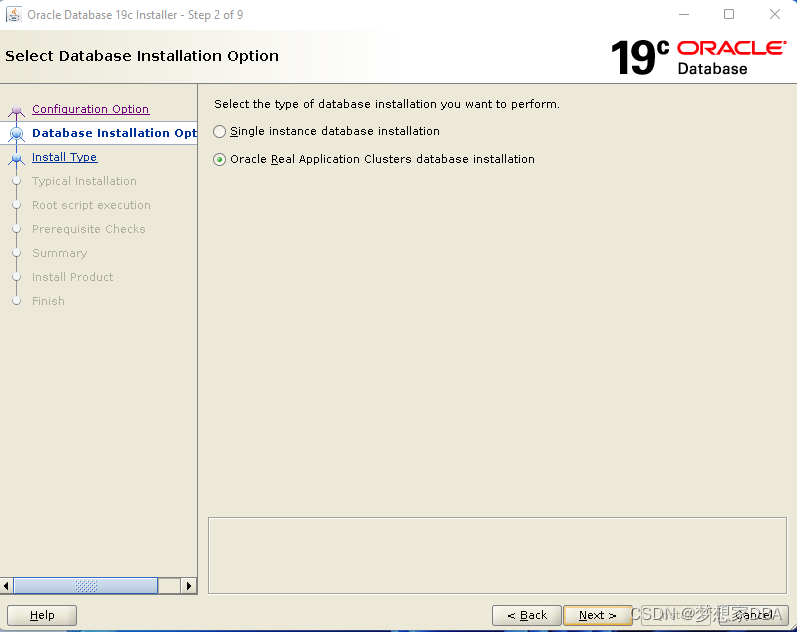Click the Install Type step marker icon
Screen dimensions: 797x632
tap(16, 159)
